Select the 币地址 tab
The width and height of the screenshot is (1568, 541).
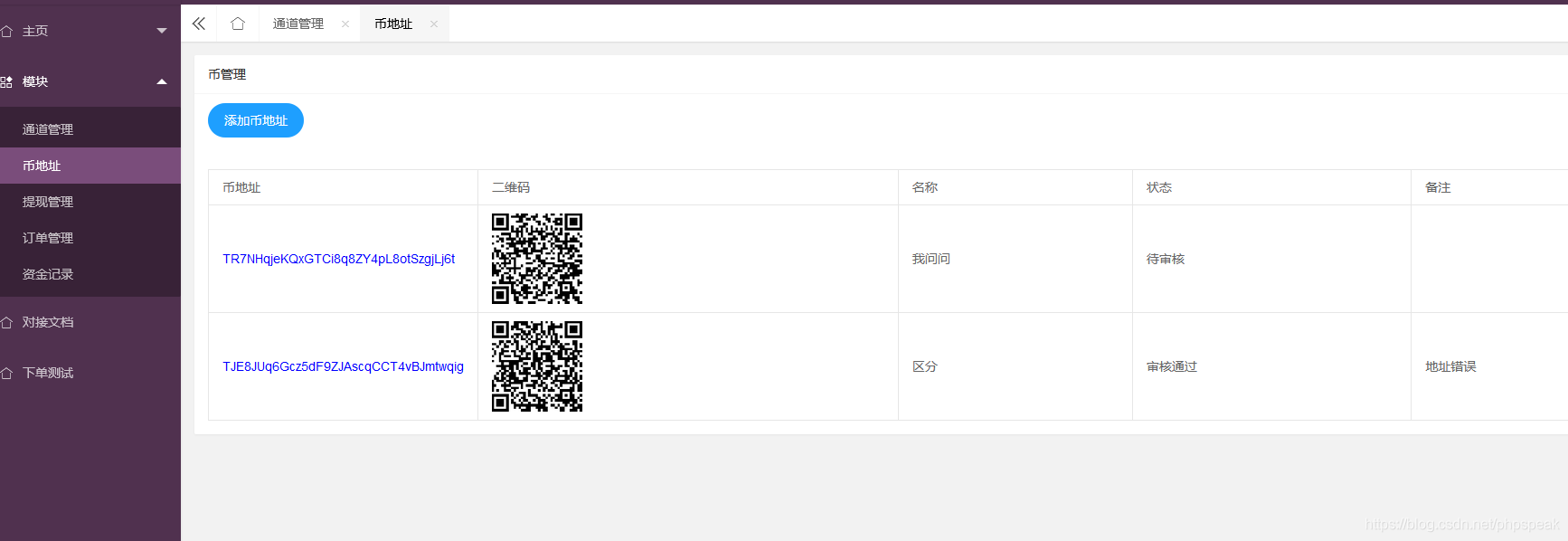coord(393,24)
